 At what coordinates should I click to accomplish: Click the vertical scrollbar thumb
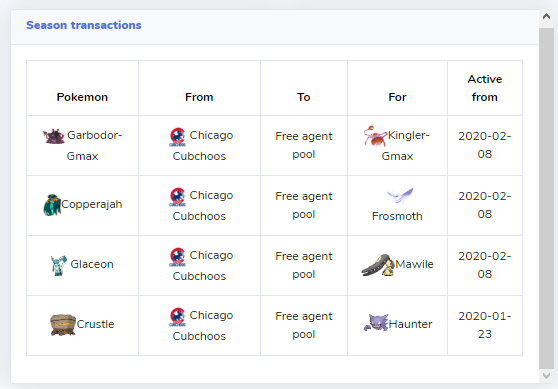pos(546,199)
